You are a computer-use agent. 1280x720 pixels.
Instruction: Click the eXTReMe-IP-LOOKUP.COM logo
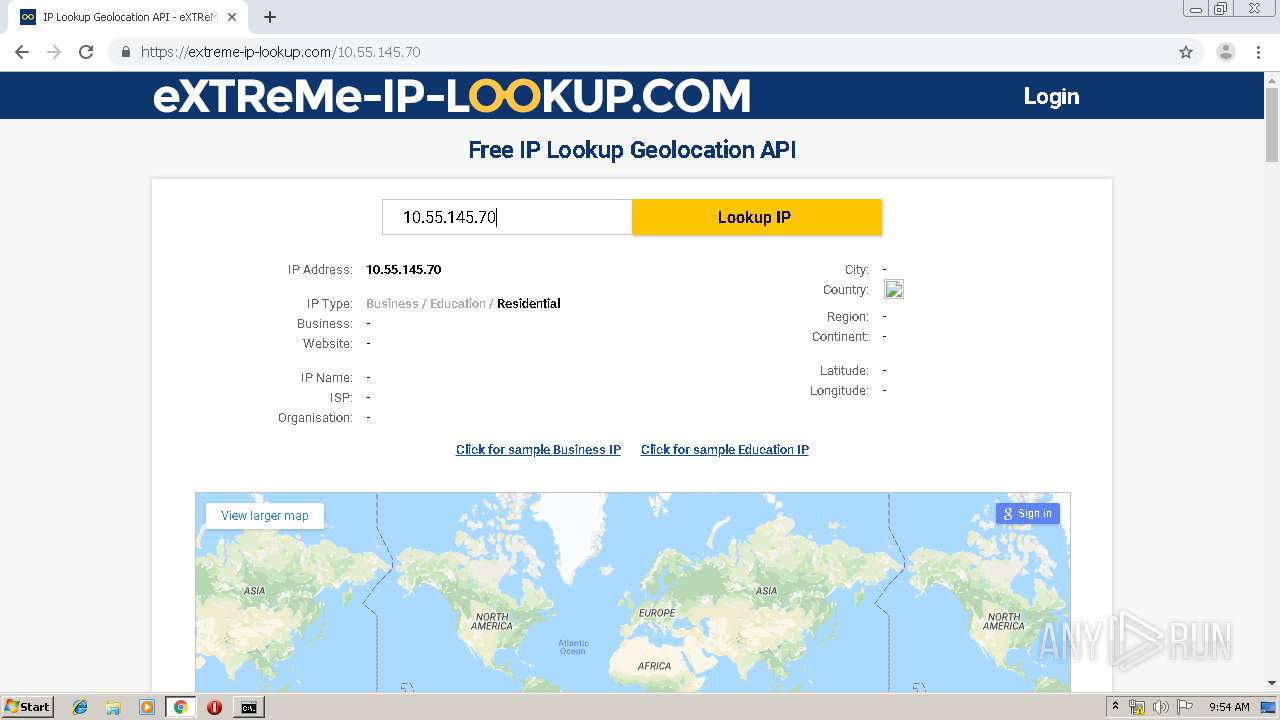[x=451, y=96]
